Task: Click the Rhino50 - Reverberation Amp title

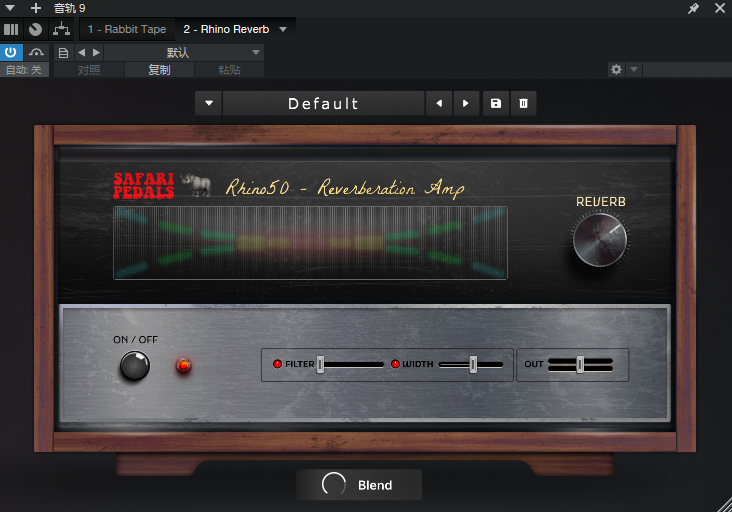Action: pyautogui.click(x=345, y=188)
